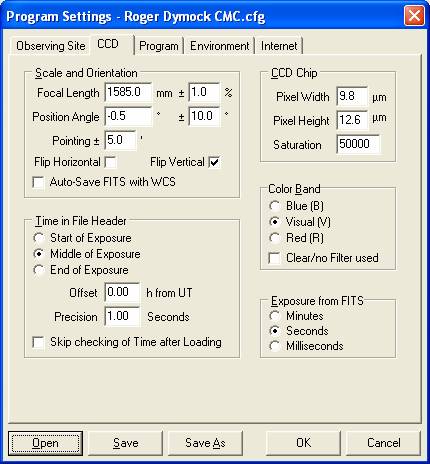Select the Blue (B) color band
This screenshot has height=464, width=430.
pyautogui.click(x=275, y=206)
